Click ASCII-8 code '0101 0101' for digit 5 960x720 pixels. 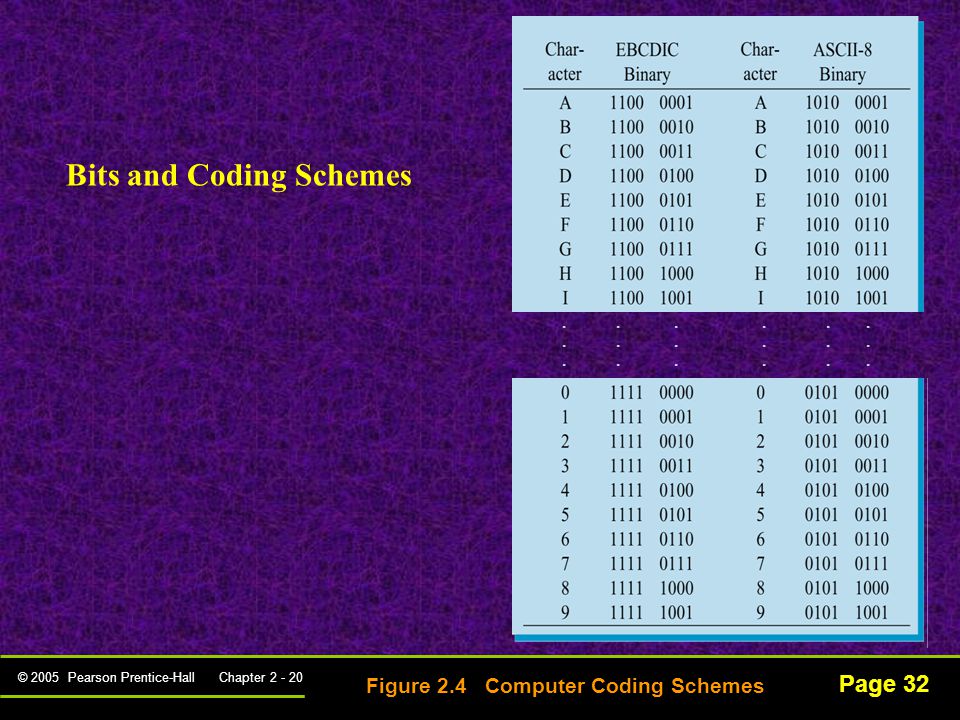click(x=847, y=515)
